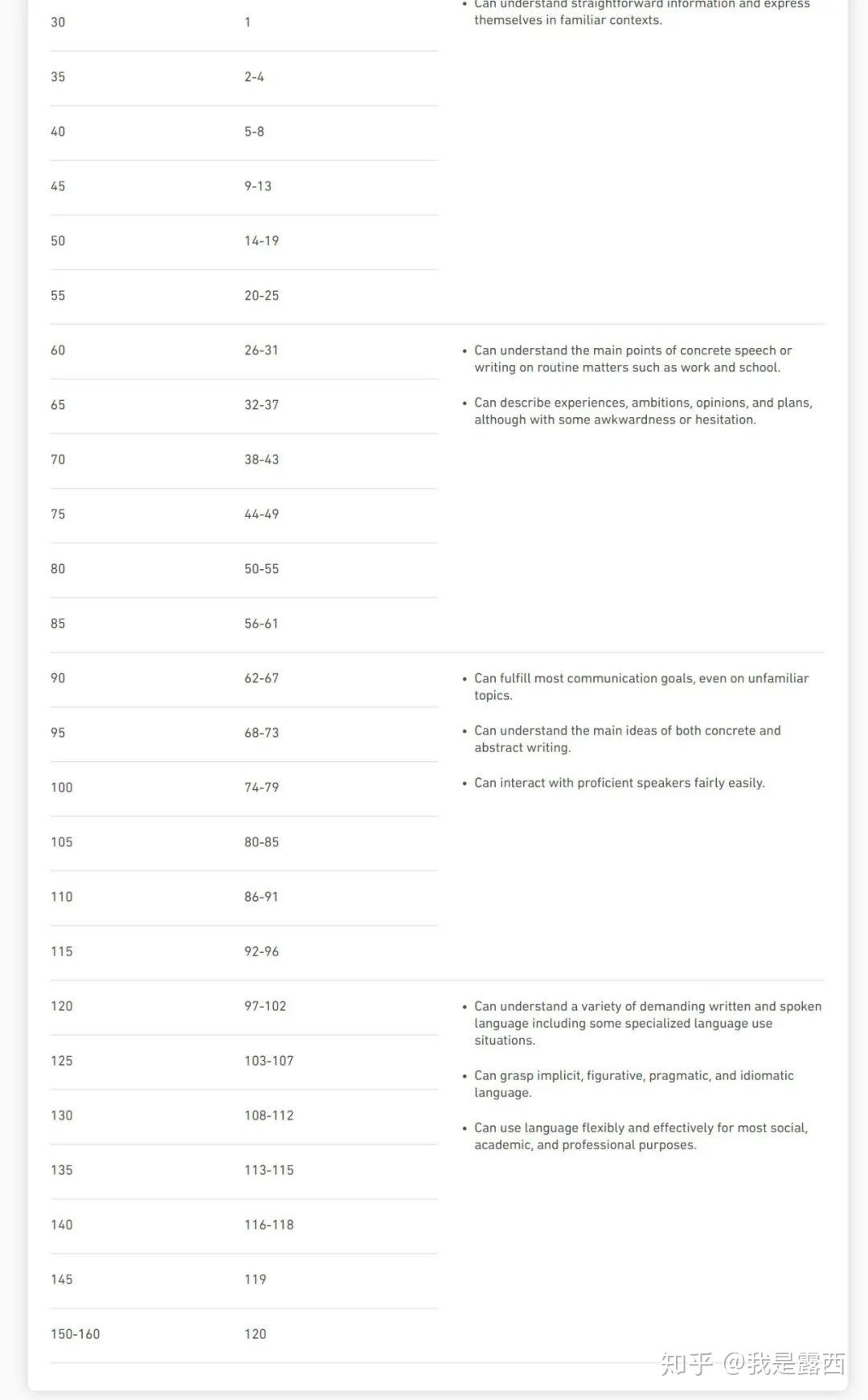Click the 知乎 @我是露西 watermark
868x1400 pixels.
752,1363
